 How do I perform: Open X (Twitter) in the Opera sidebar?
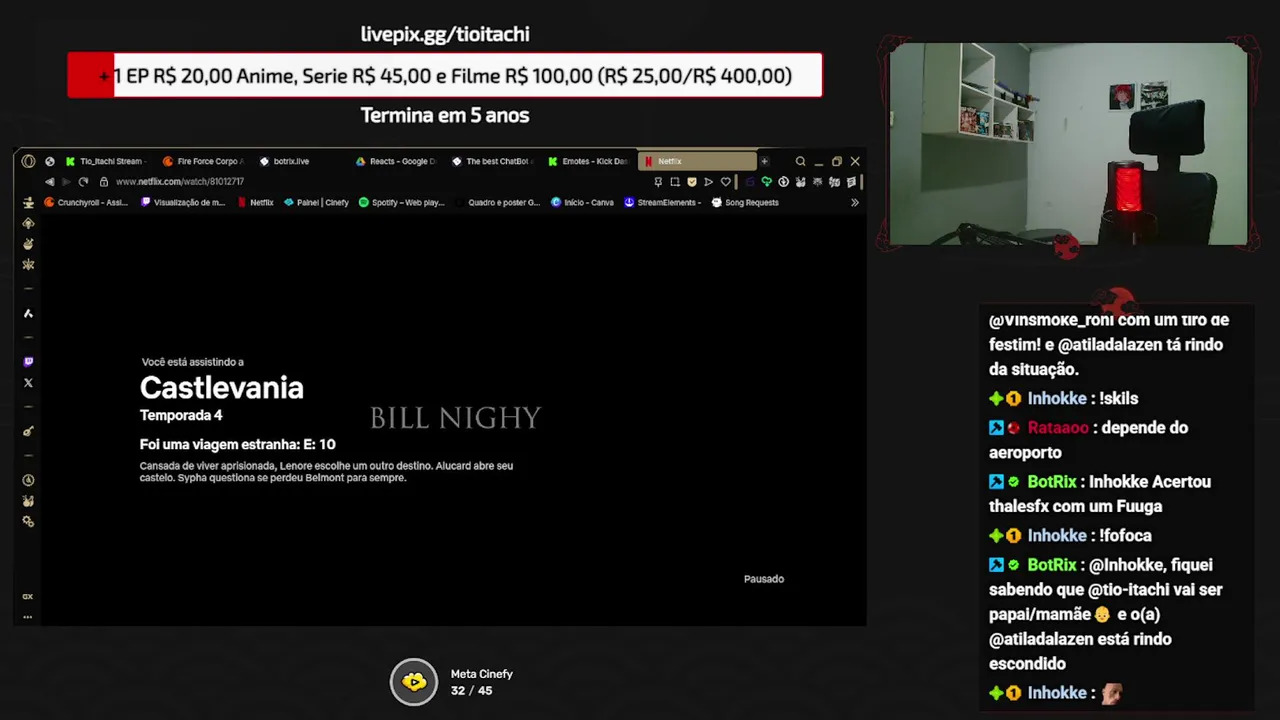(x=28, y=383)
